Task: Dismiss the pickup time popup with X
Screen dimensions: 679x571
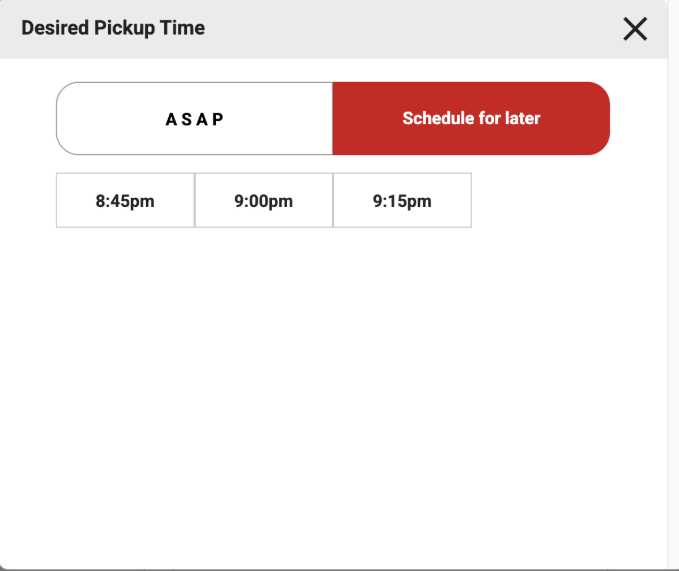Action: (635, 29)
